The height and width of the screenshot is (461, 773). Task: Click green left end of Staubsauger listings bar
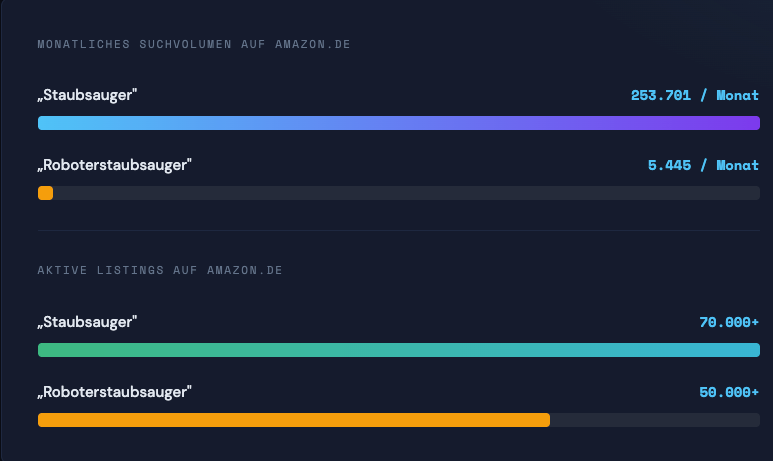click(60, 350)
